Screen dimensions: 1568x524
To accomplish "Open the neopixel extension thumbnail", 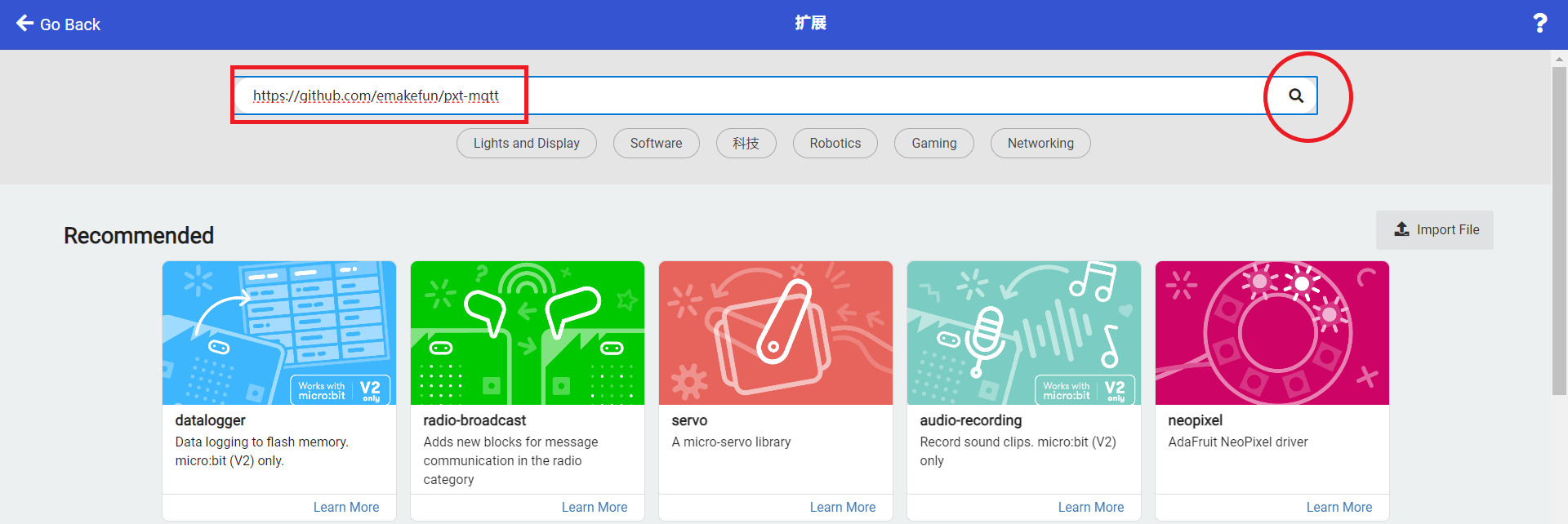I will 1272,333.
